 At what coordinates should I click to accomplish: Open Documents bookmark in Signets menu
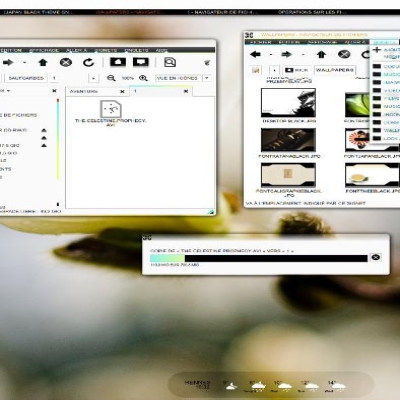click(x=386, y=66)
